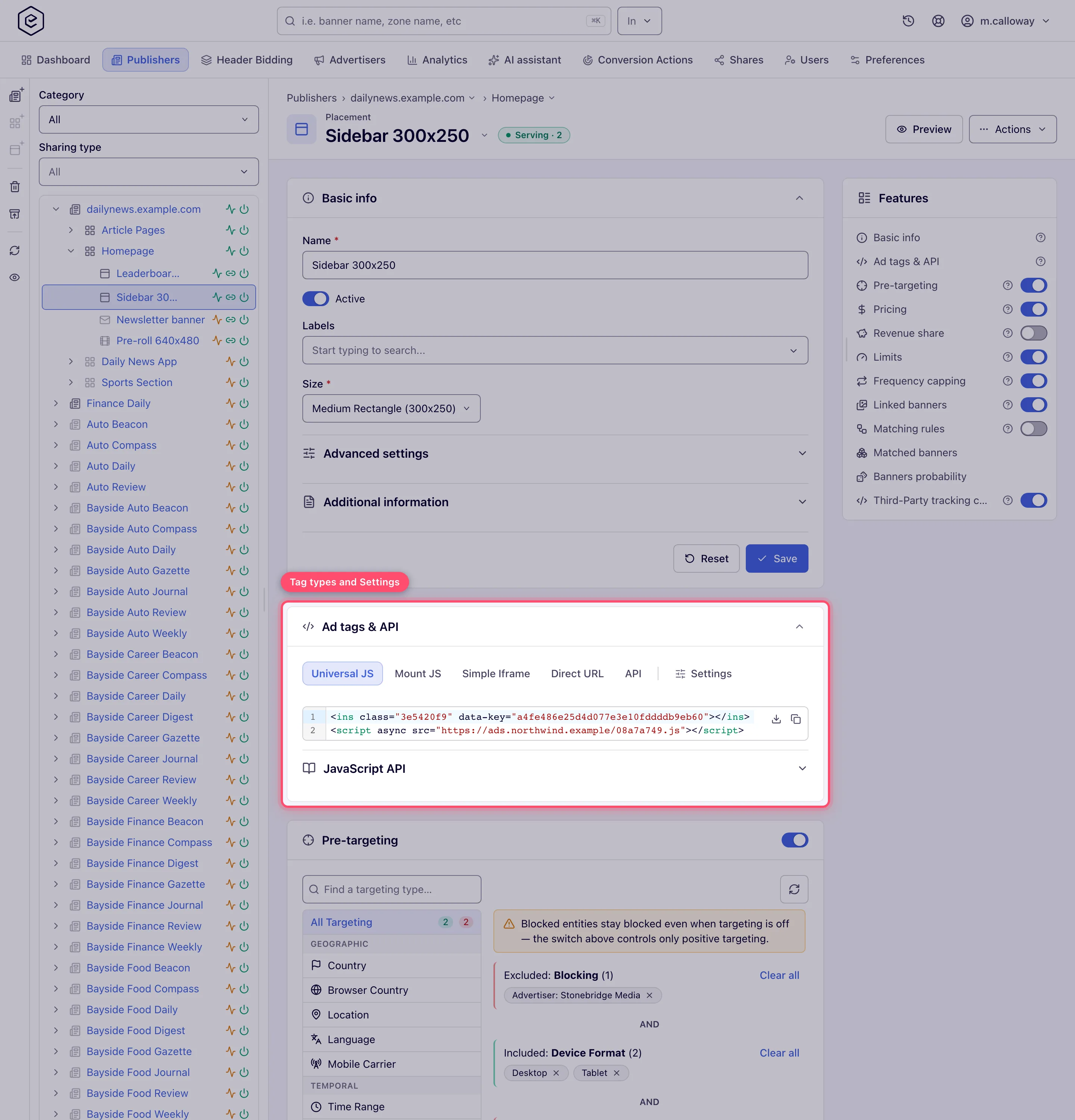Open the support lifebuoy icon in header

tap(938, 21)
